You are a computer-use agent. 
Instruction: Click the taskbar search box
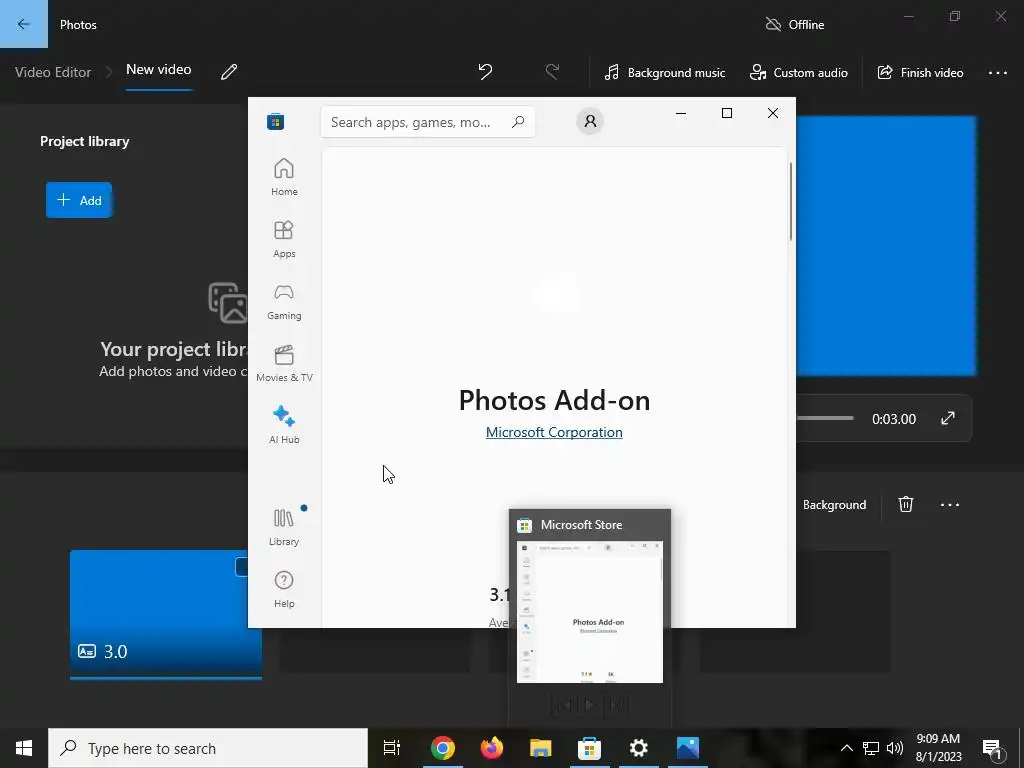(208, 748)
